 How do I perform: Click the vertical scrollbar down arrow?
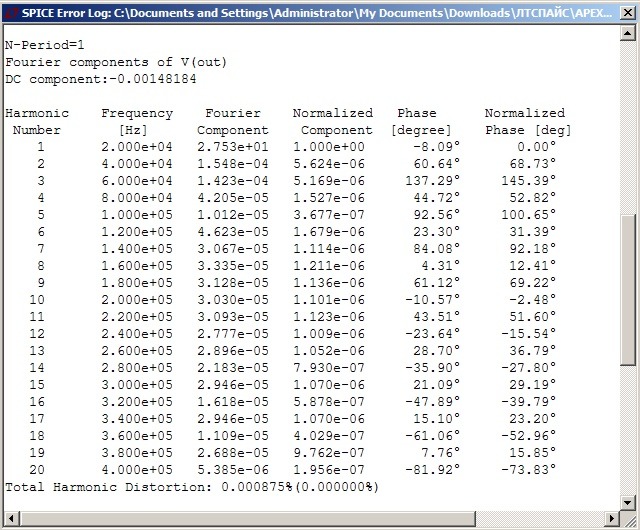pos(627,502)
